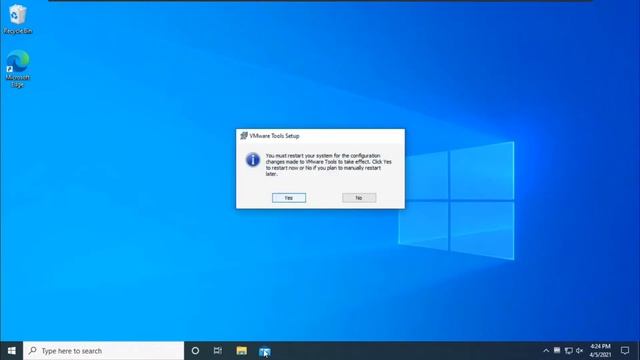Click the removable device tray icon
The height and width of the screenshot is (360, 640).
coord(557,350)
